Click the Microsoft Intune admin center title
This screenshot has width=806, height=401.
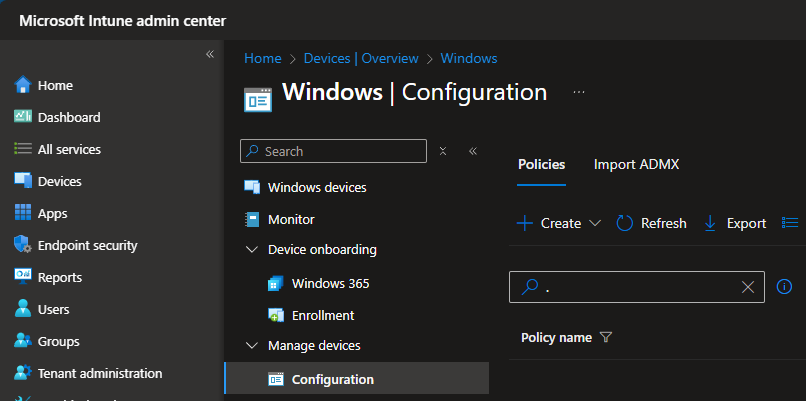click(x=122, y=21)
